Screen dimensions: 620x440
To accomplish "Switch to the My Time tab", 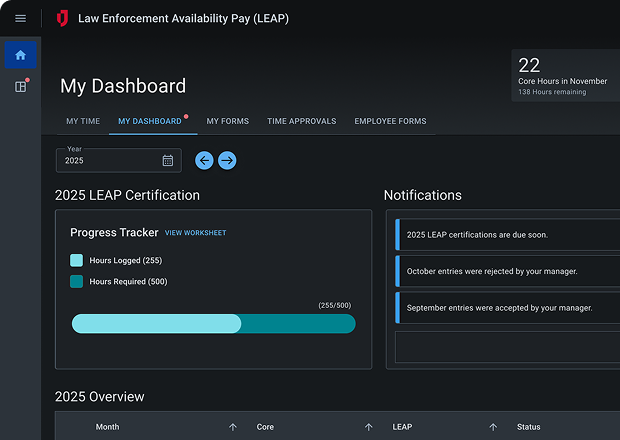I will tap(83, 121).
